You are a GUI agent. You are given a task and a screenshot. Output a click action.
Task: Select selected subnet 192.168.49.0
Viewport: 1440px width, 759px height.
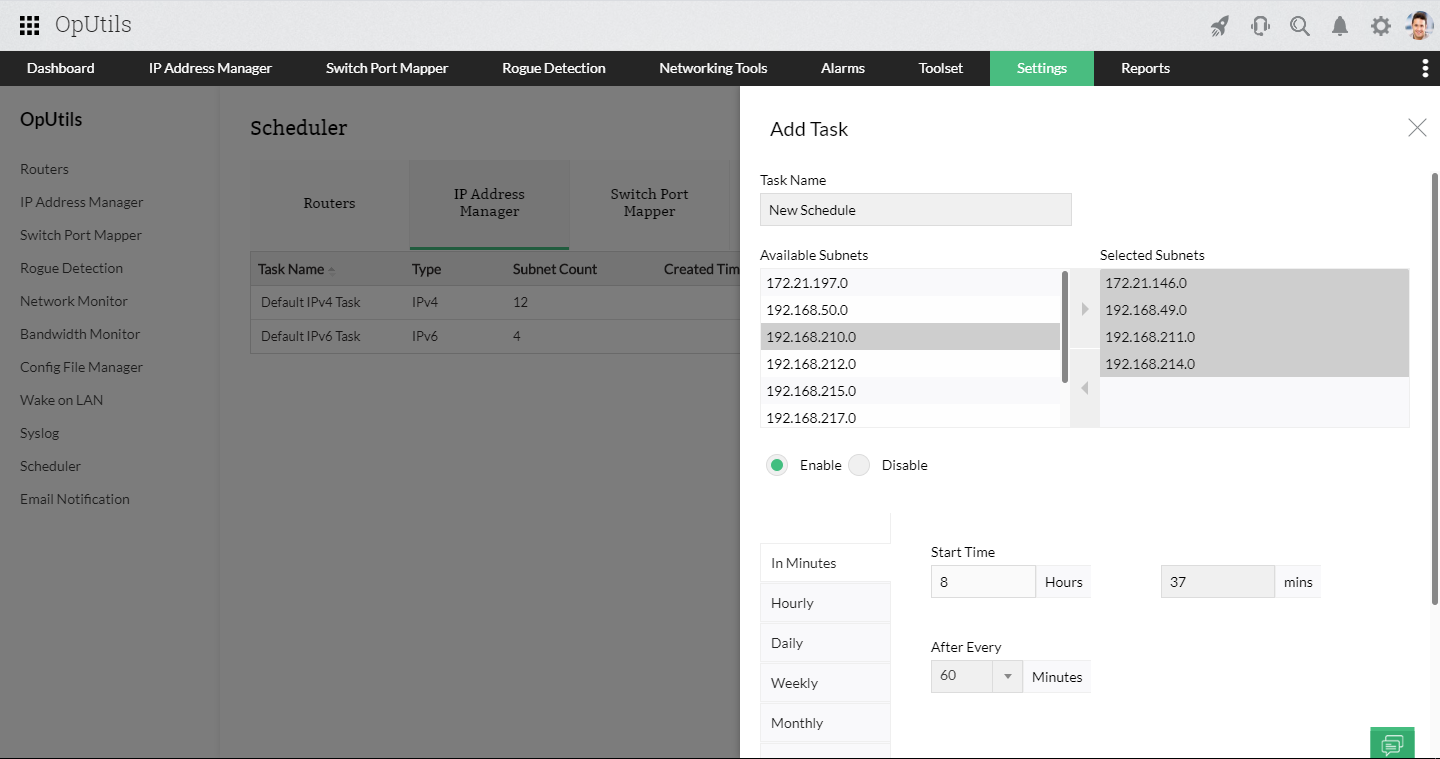[x=1254, y=310]
